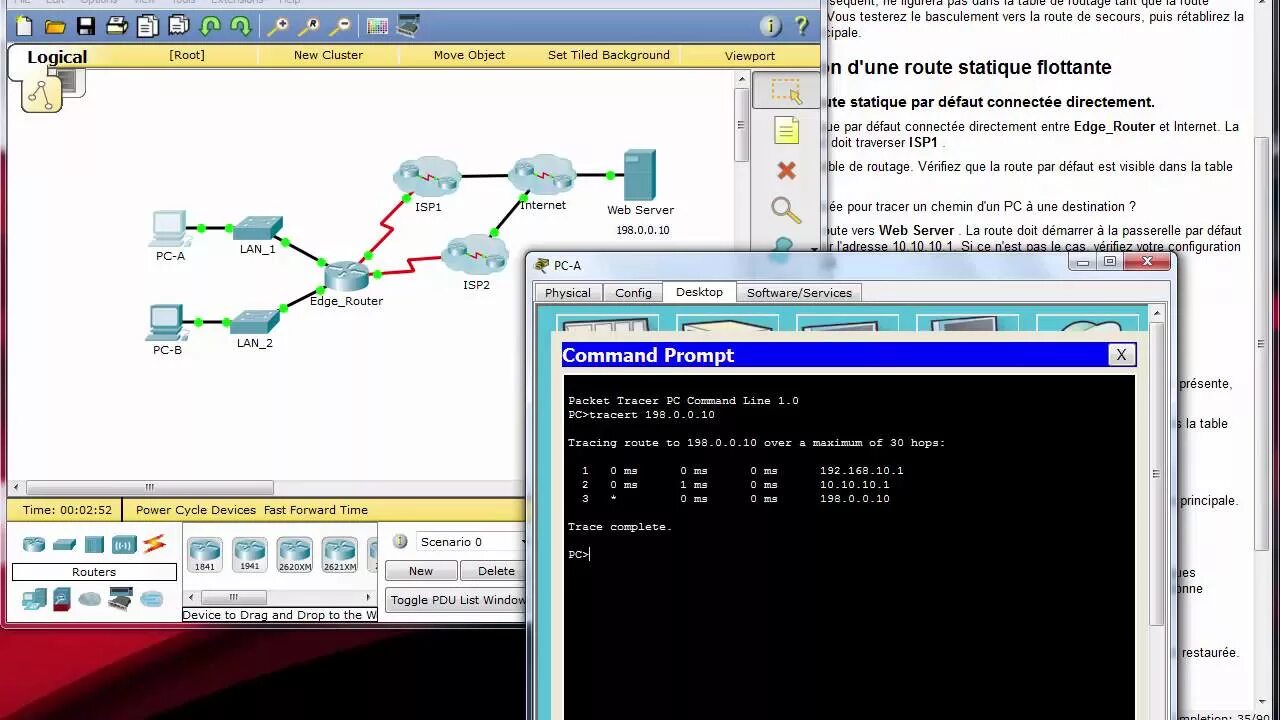Switch to the Desktop tab in PC-A

[x=699, y=292]
